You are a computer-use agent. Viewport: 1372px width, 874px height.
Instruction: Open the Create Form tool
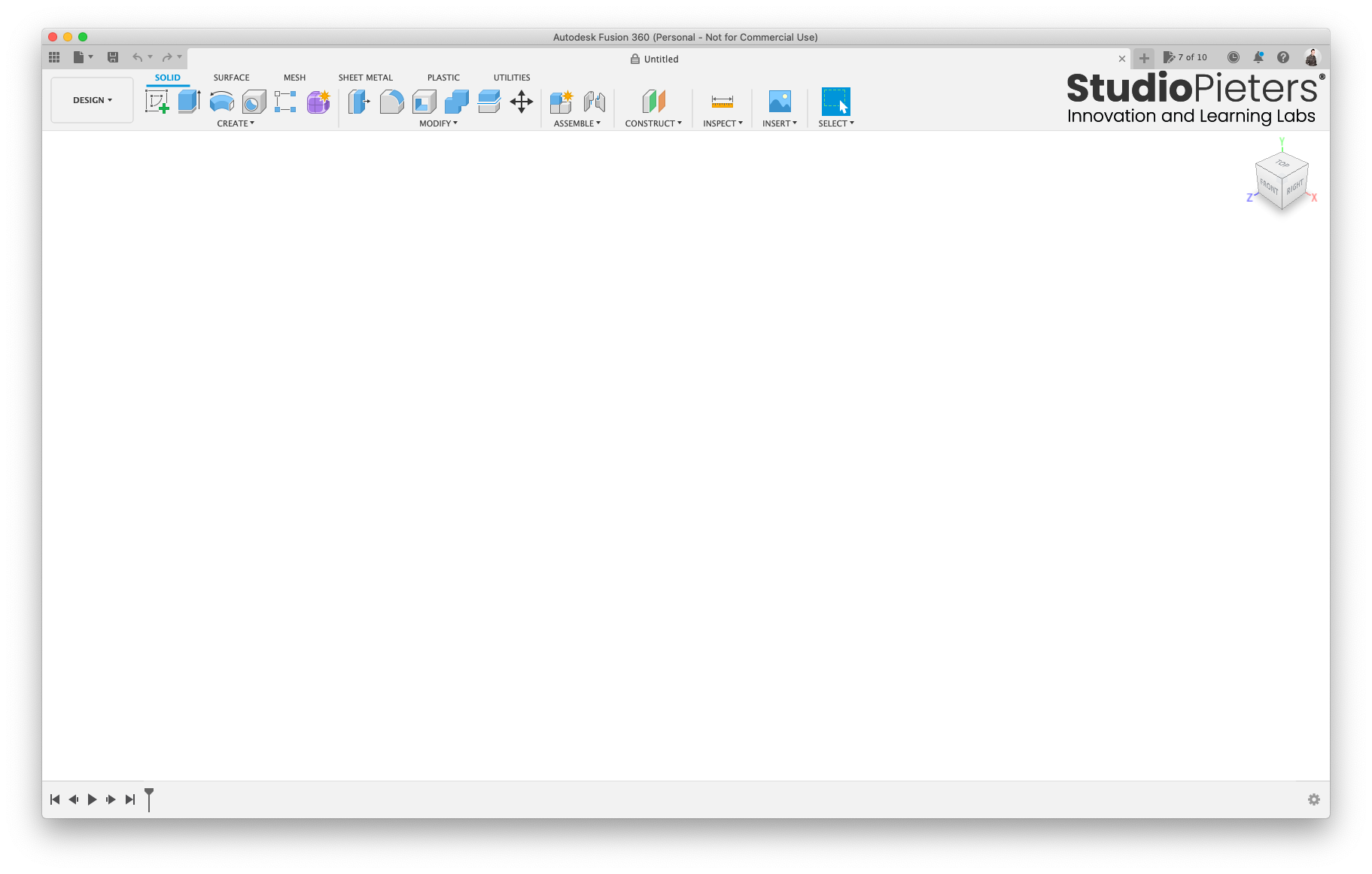[x=318, y=102]
